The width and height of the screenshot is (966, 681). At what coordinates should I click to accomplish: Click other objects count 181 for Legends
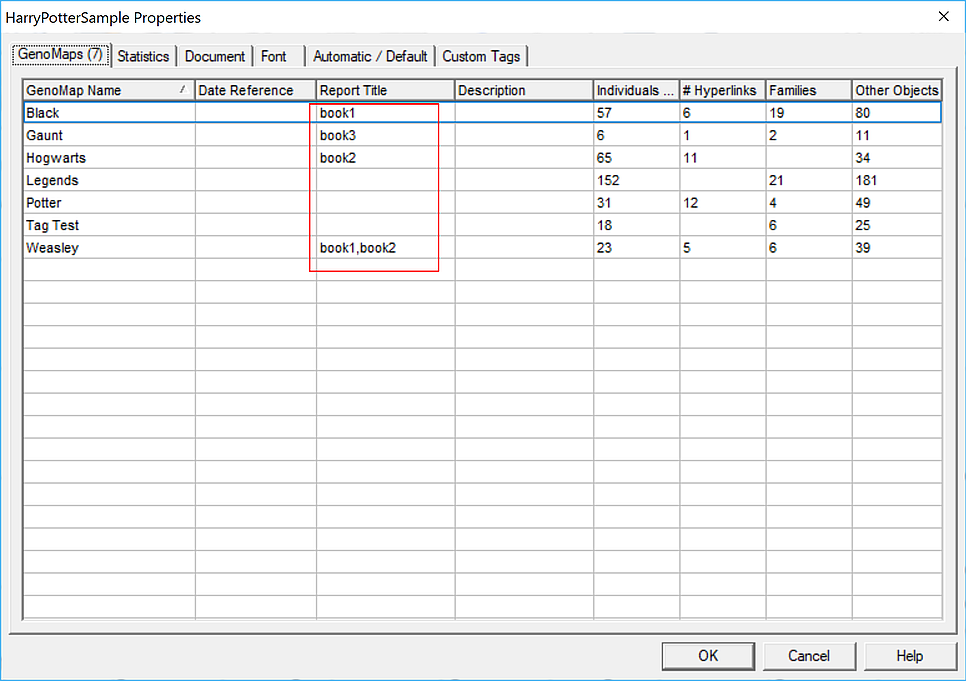point(866,181)
